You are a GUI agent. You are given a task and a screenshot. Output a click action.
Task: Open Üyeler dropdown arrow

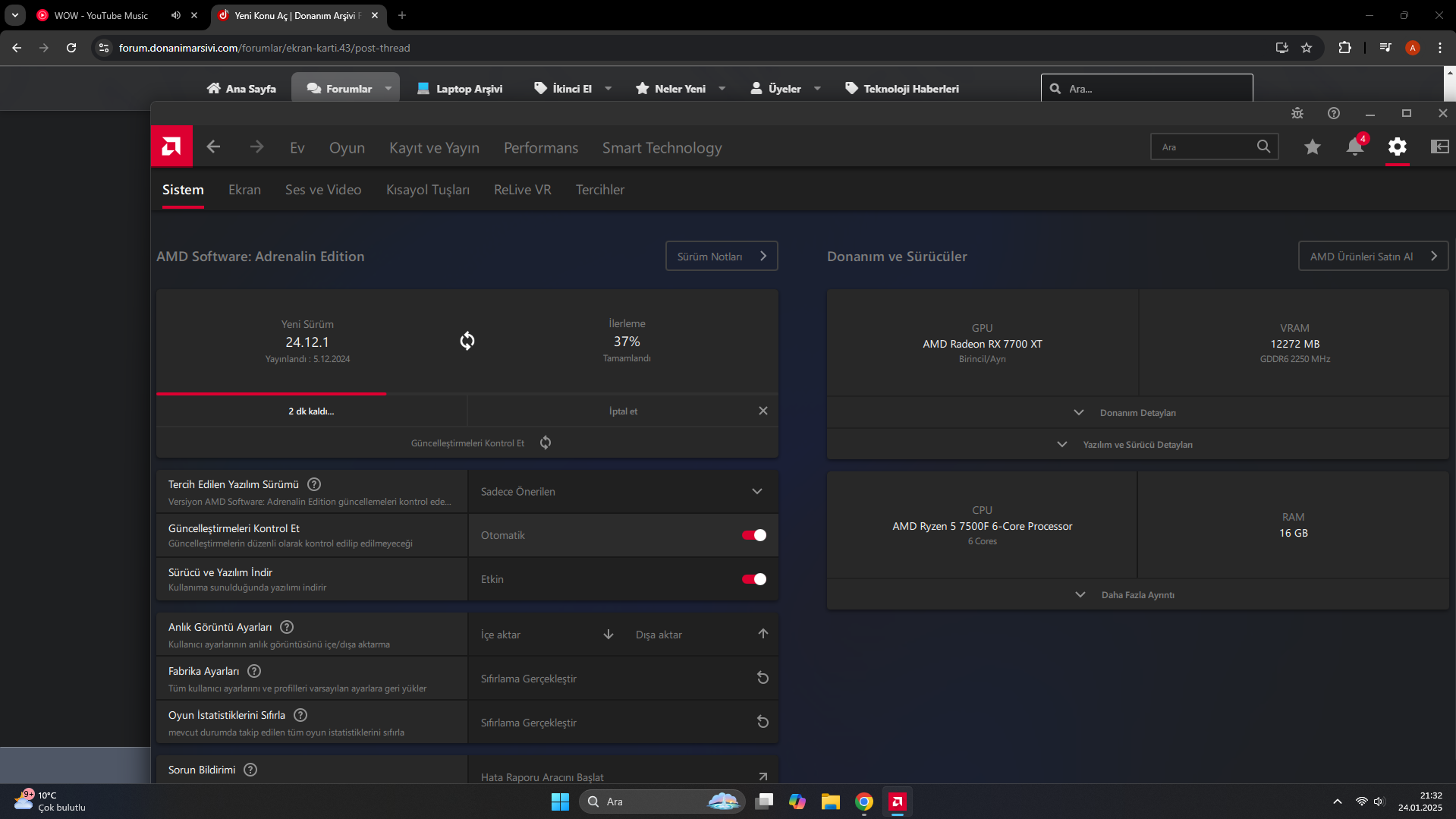tap(817, 89)
